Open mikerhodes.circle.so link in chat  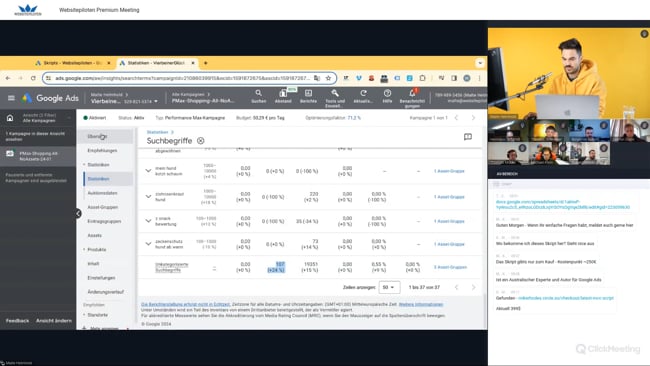(x=566, y=298)
